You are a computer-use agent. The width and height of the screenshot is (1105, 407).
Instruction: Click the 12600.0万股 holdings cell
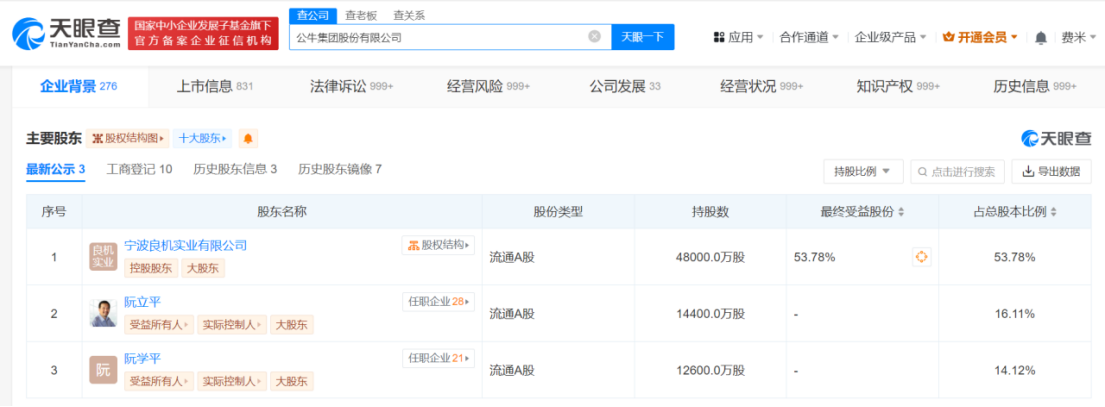[710, 370]
